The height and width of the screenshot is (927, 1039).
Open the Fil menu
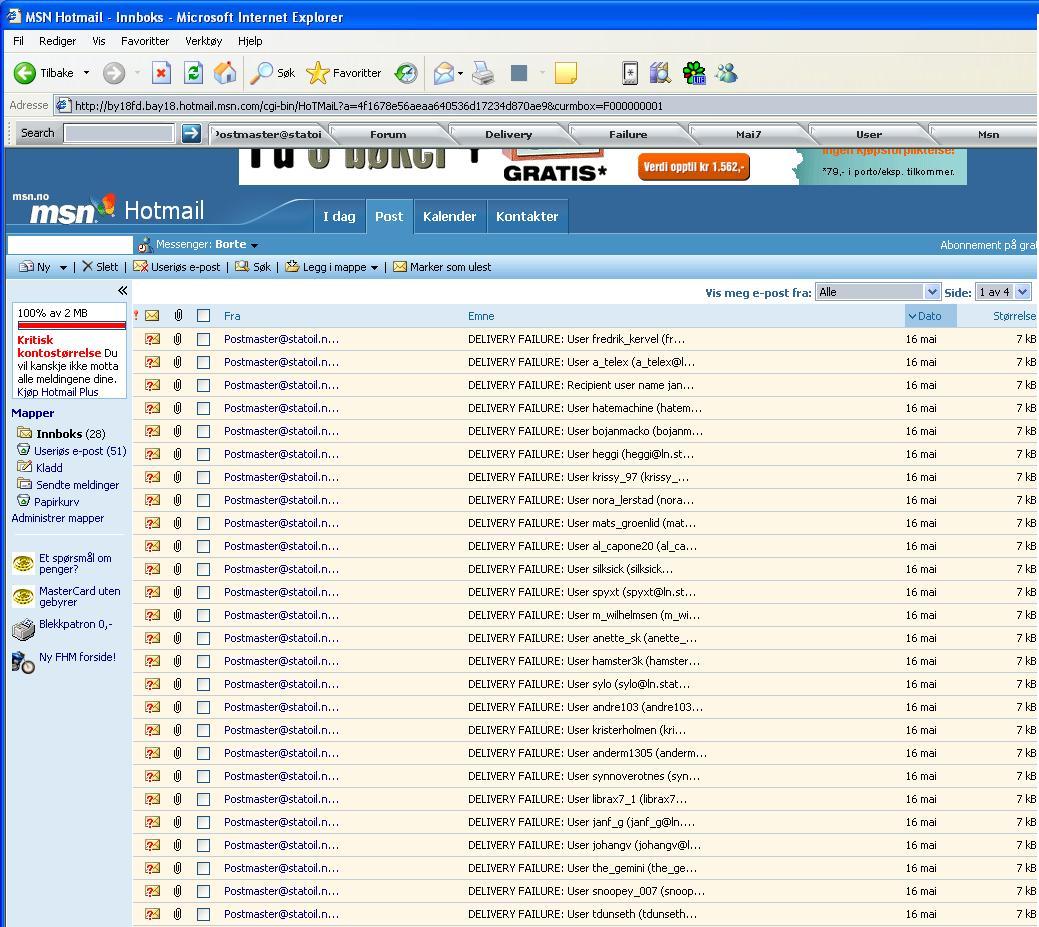click(x=19, y=41)
